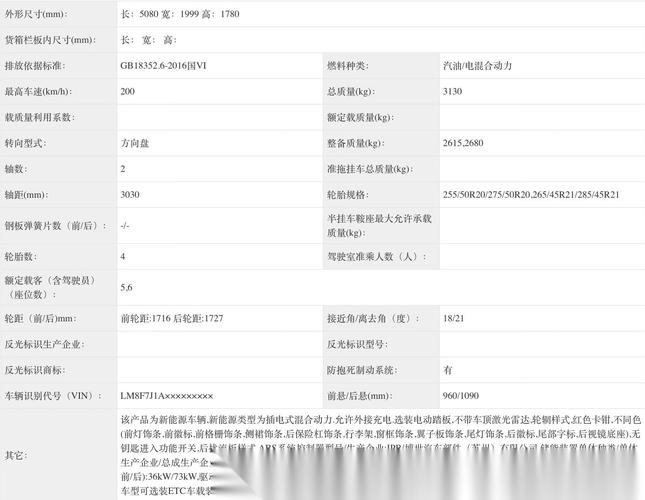Select the overhang value 960/1090
The height and width of the screenshot is (500, 645).
(461, 396)
